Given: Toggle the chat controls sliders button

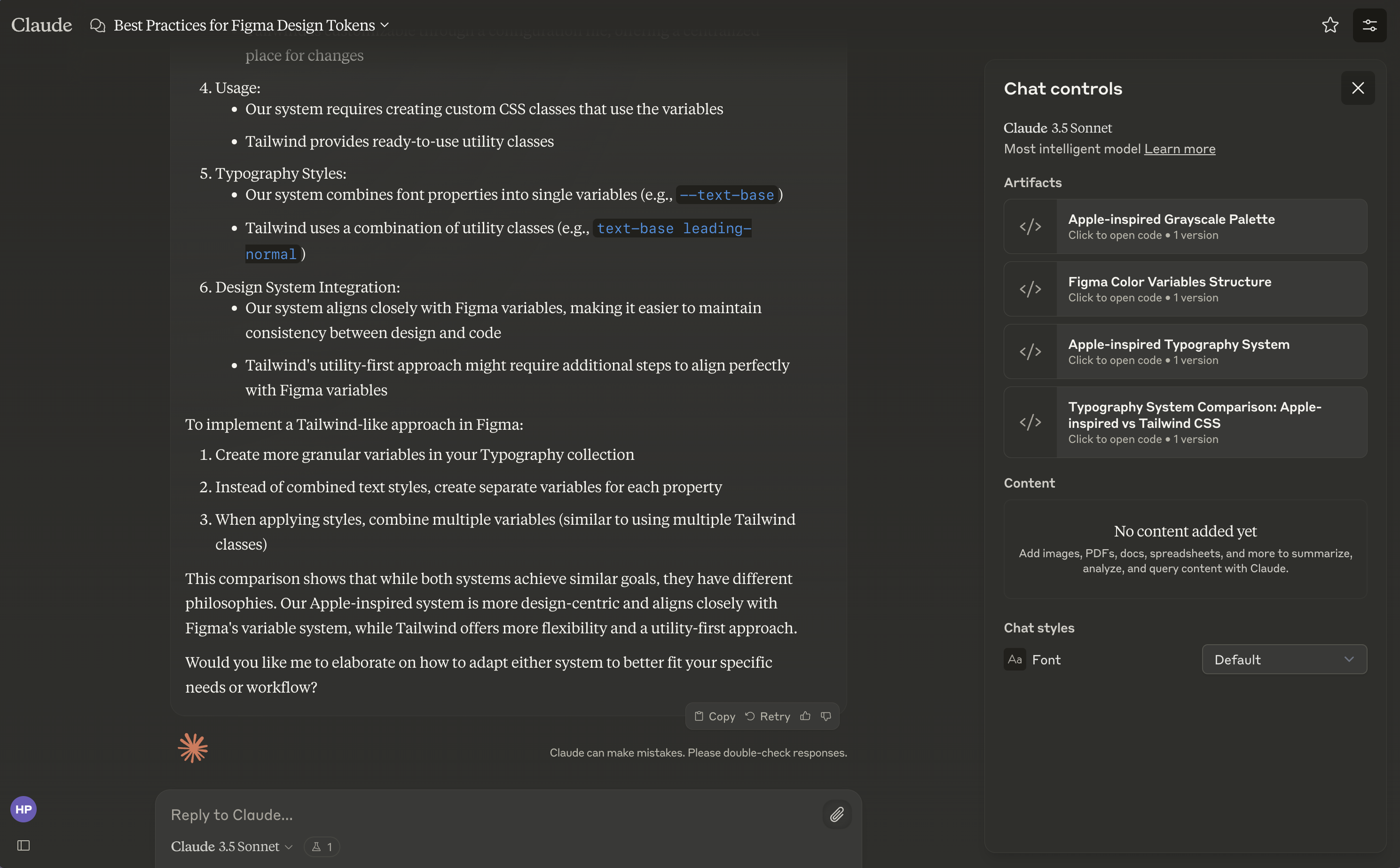Looking at the screenshot, I should (x=1369, y=25).
